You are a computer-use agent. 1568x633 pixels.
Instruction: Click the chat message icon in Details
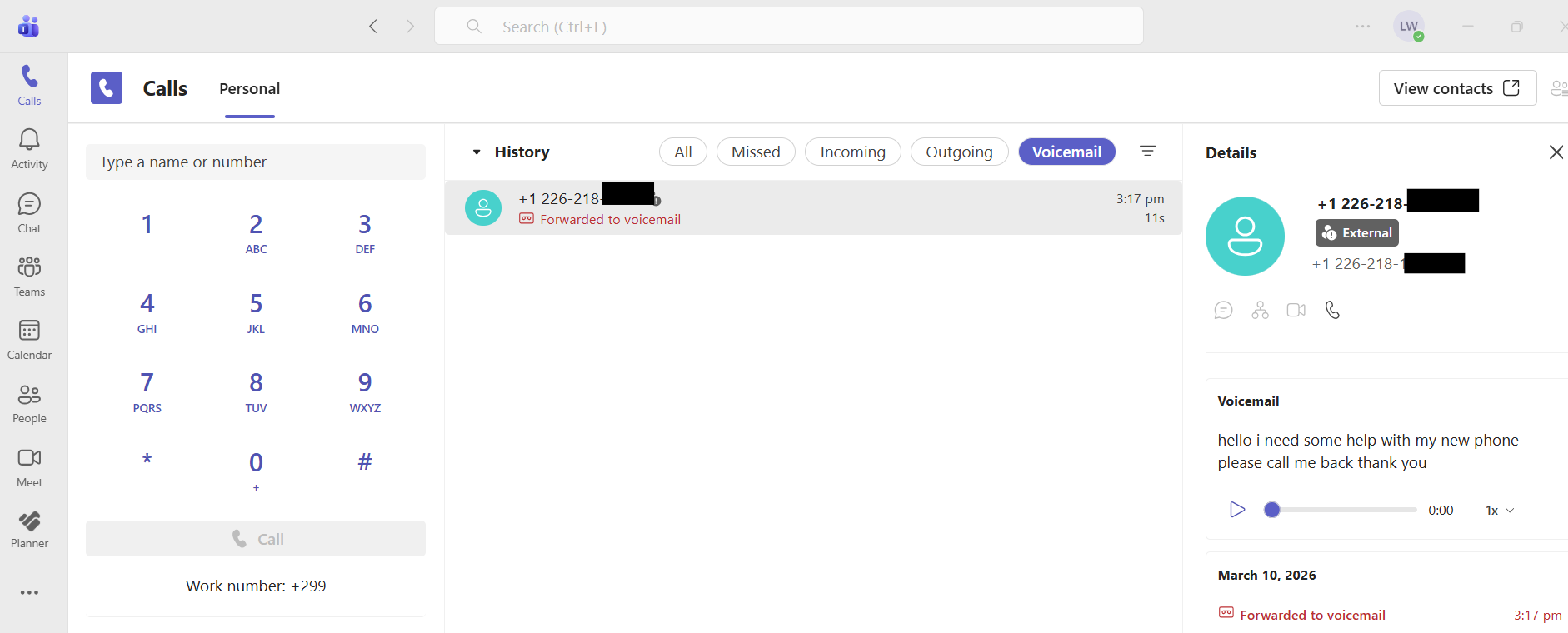pos(1223,310)
